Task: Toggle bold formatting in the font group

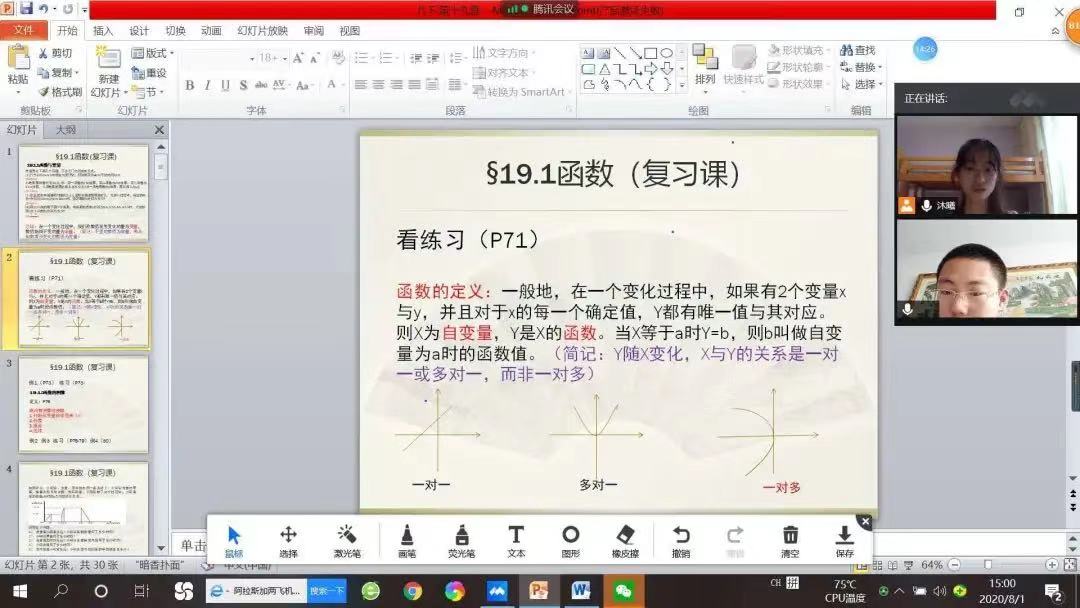Action: (190, 85)
